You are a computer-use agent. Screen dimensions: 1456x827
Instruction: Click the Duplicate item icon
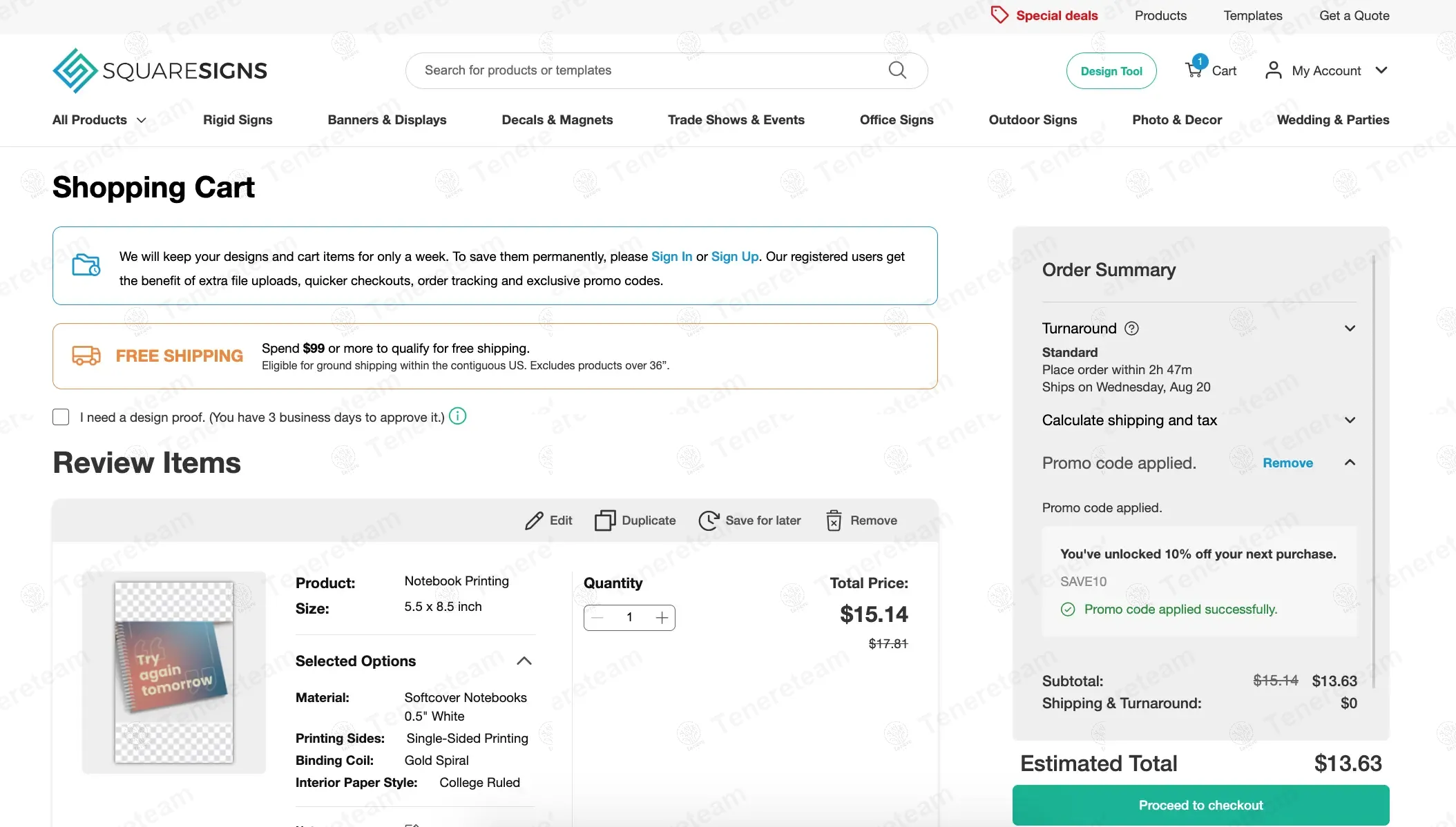605,520
